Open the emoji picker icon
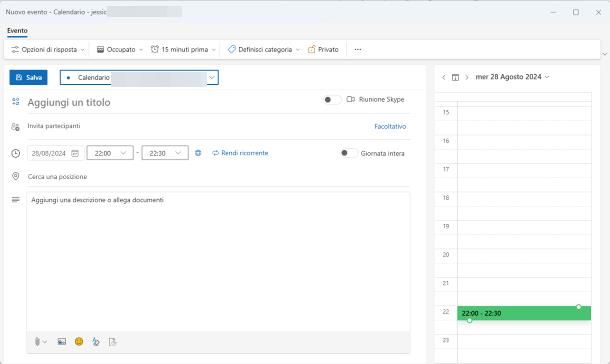Screen dimensions: 610x364 (79, 341)
